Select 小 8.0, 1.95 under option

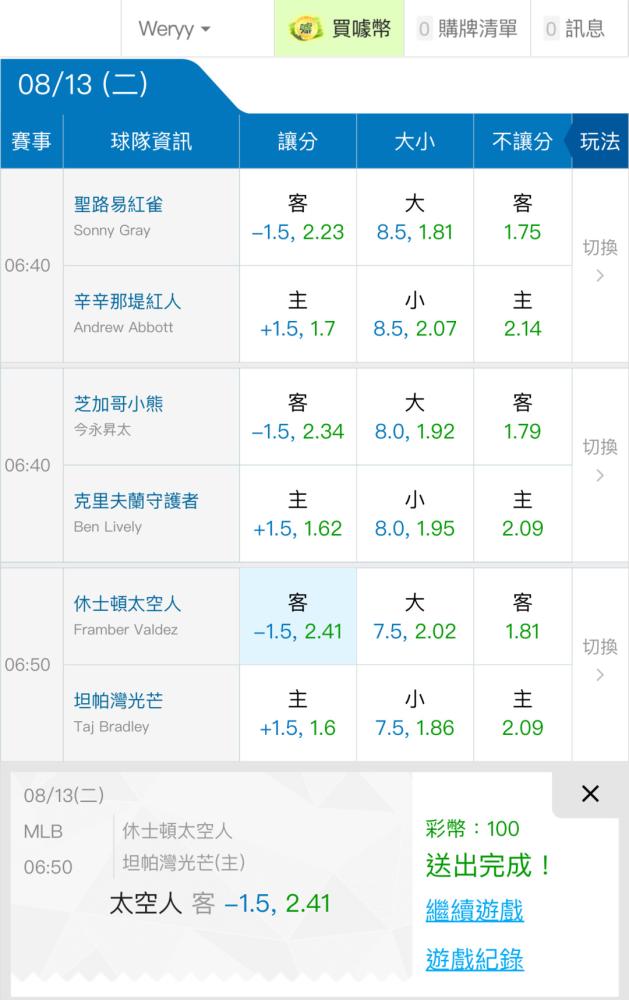pyautogui.click(x=415, y=513)
